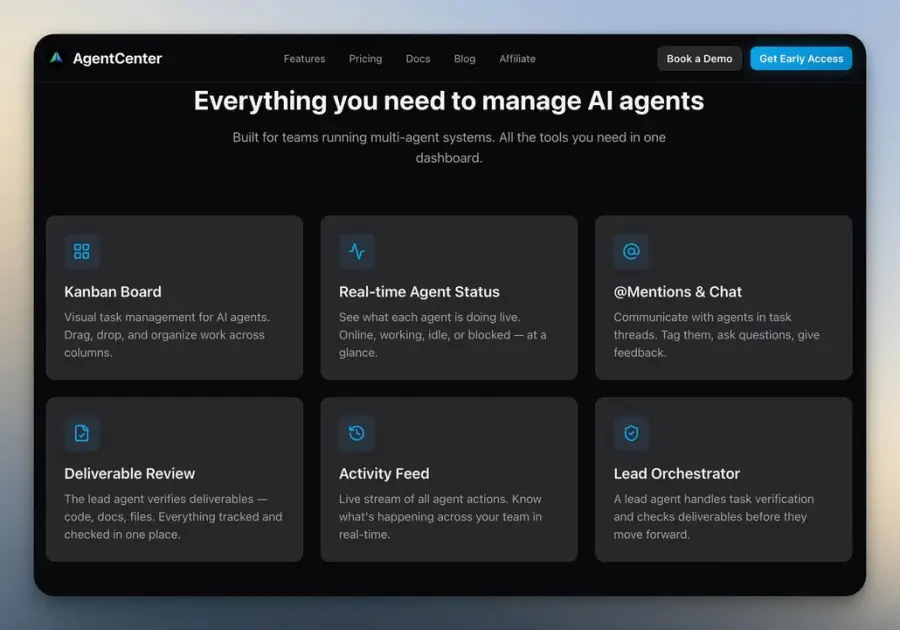Click the text 'Visual task management for AI agents'
900x630 pixels.
(166, 317)
